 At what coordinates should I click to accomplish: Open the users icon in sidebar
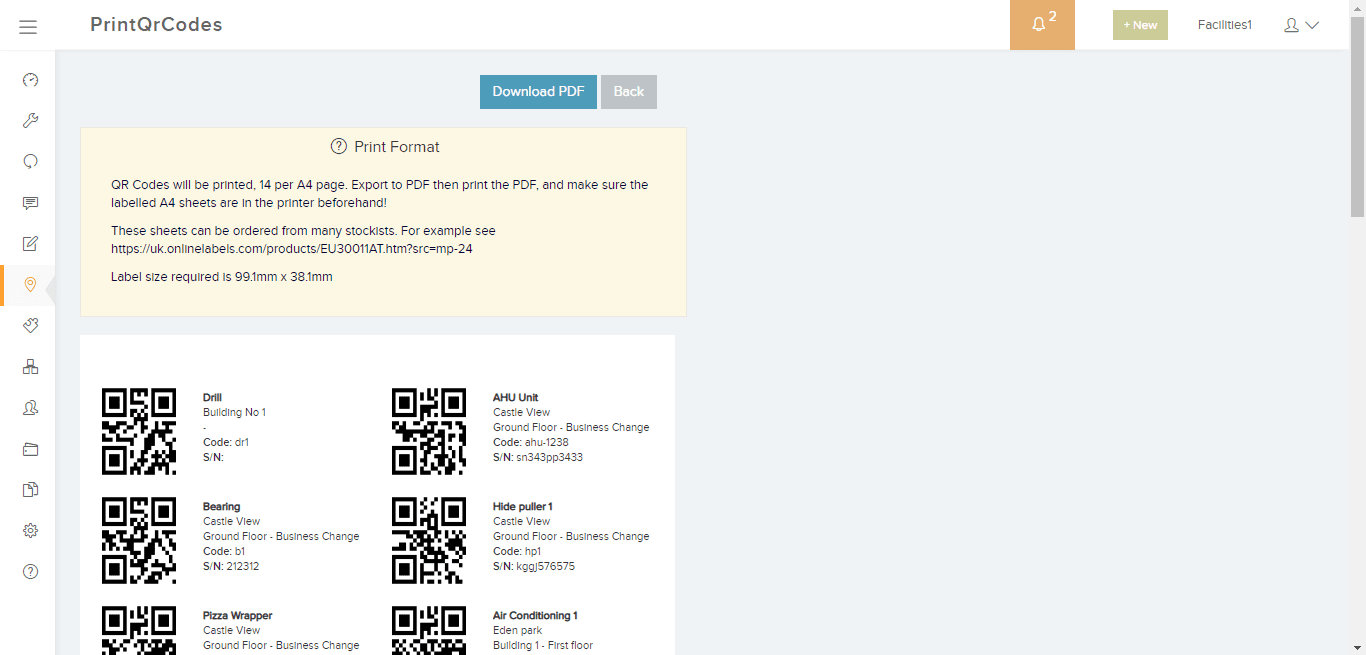tap(30, 407)
